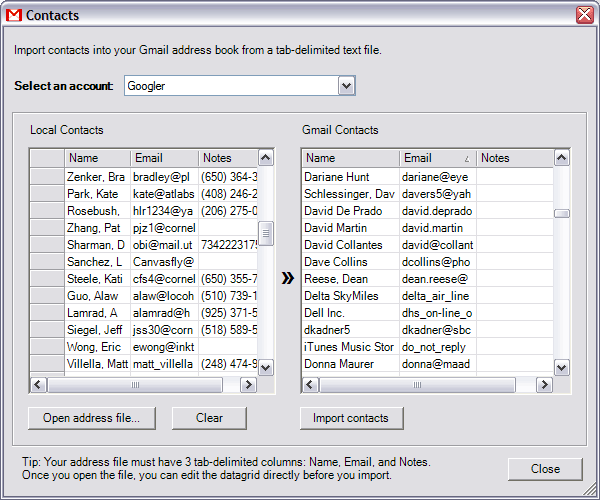Click the name cell 'Rosebush,'
Viewport: 600px width, 500px height.
click(x=98, y=211)
